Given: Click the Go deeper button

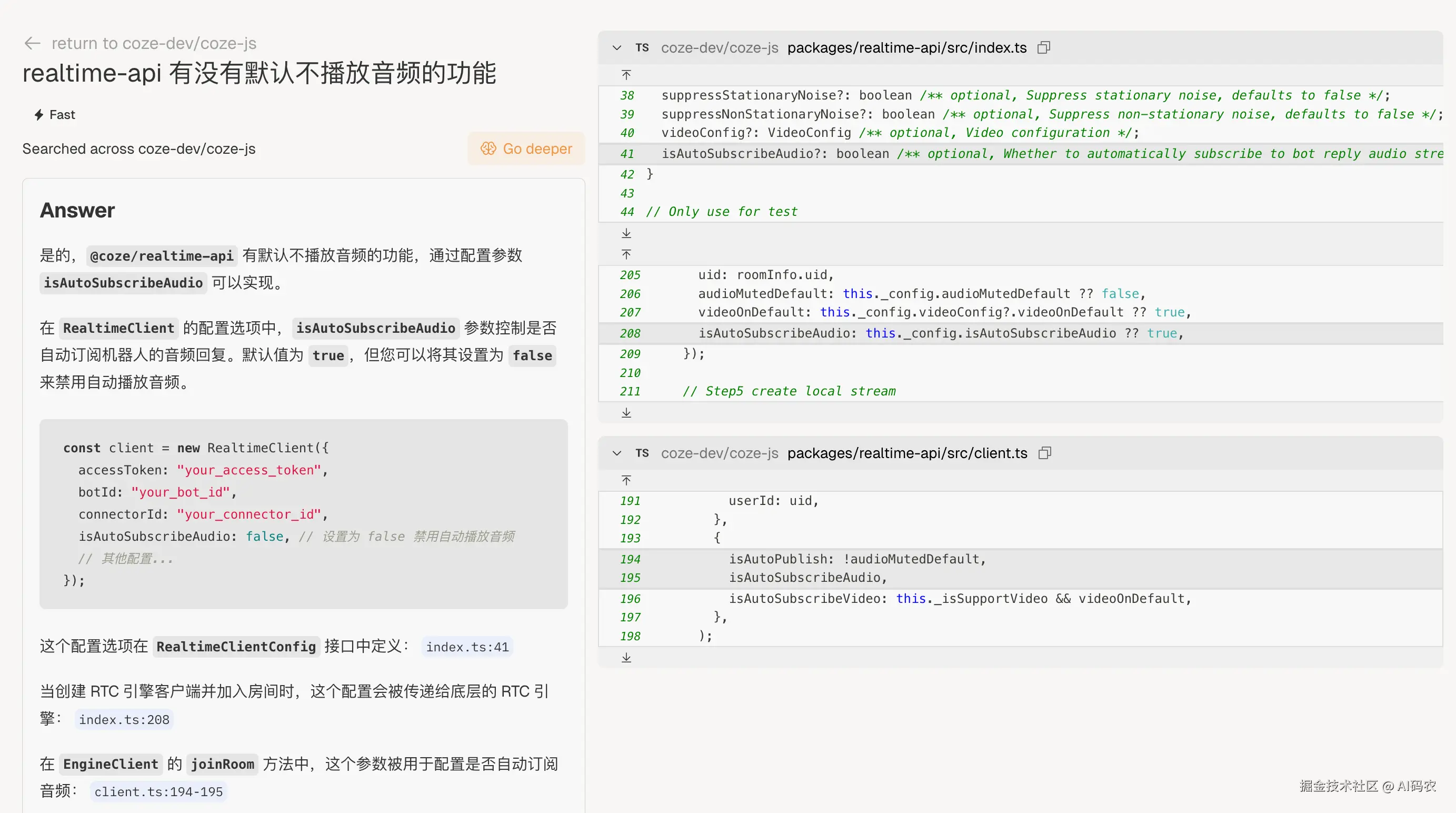Looking at the screenshot, I should tap(526, 148).
